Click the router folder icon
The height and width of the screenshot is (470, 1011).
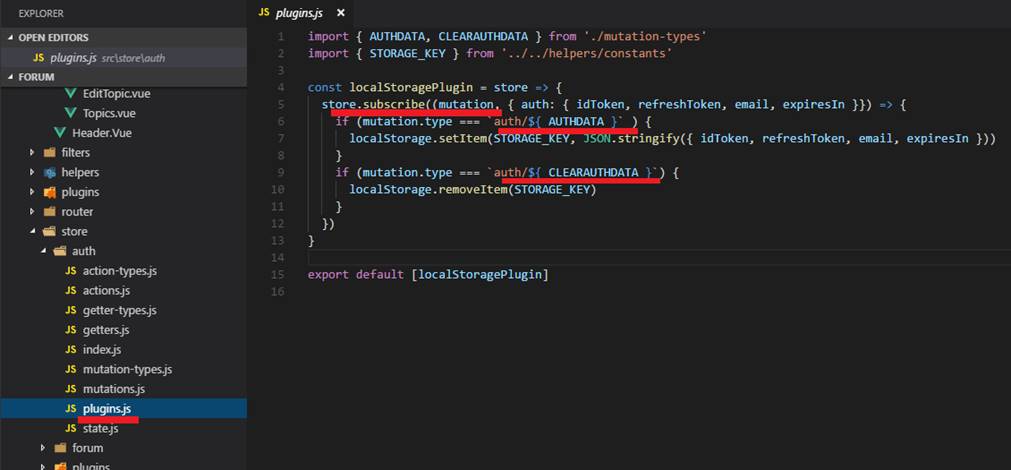[x=49, y=212]
